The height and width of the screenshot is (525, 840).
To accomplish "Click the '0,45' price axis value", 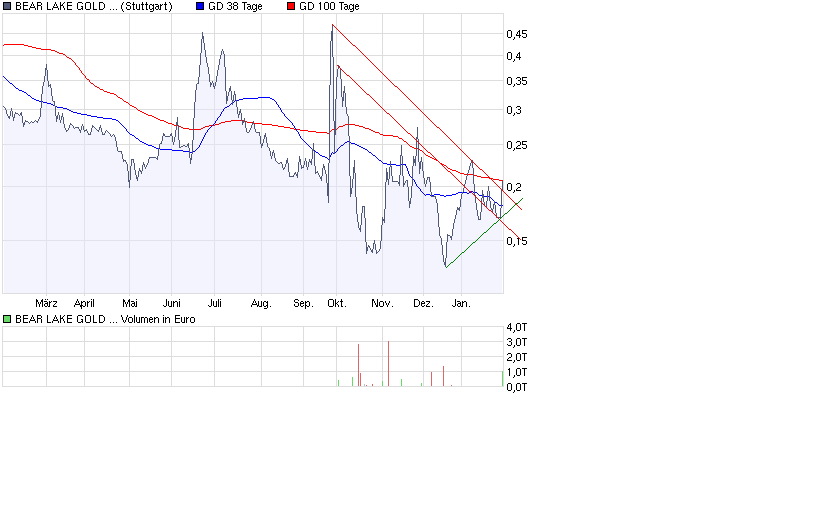I will (x=517, y=34).
